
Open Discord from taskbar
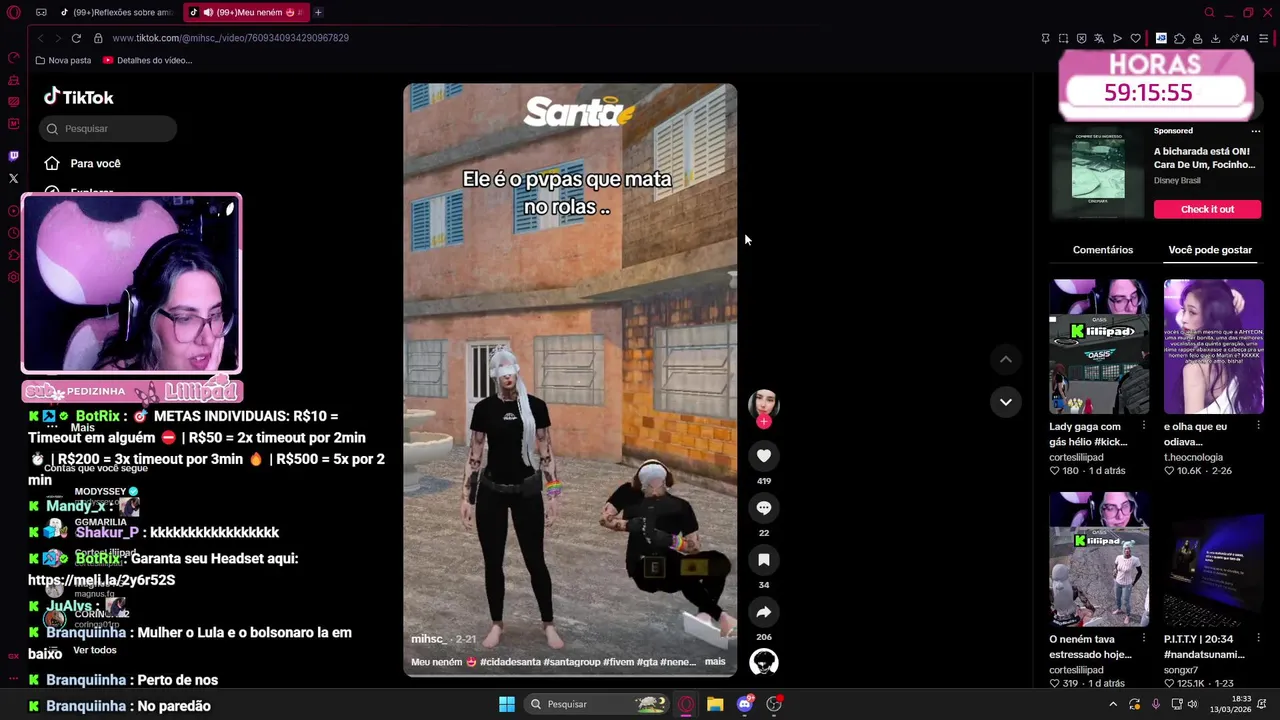click(745, 704)
